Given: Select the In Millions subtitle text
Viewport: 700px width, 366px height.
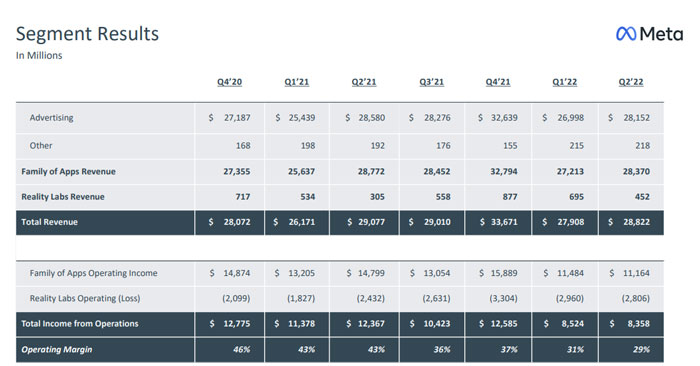Looking at the screenshot, I should pyautogui.click(x=39, y=56).
